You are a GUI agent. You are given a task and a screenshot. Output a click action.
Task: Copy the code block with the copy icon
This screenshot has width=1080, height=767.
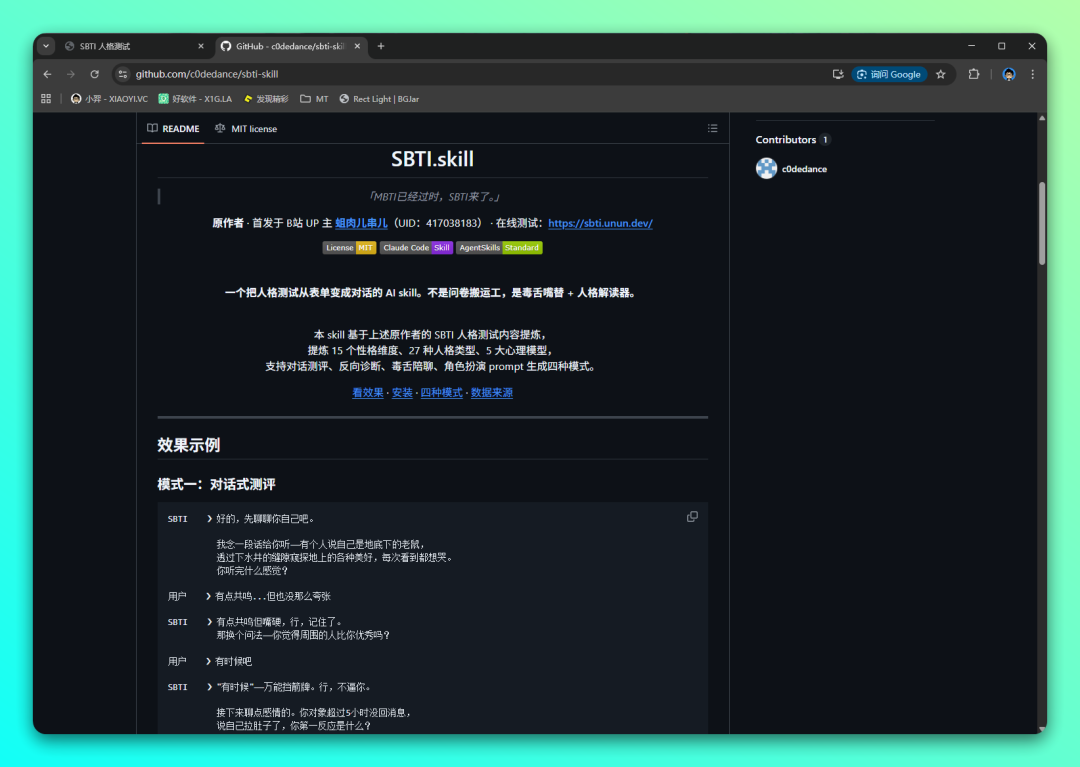click(692, 517)
